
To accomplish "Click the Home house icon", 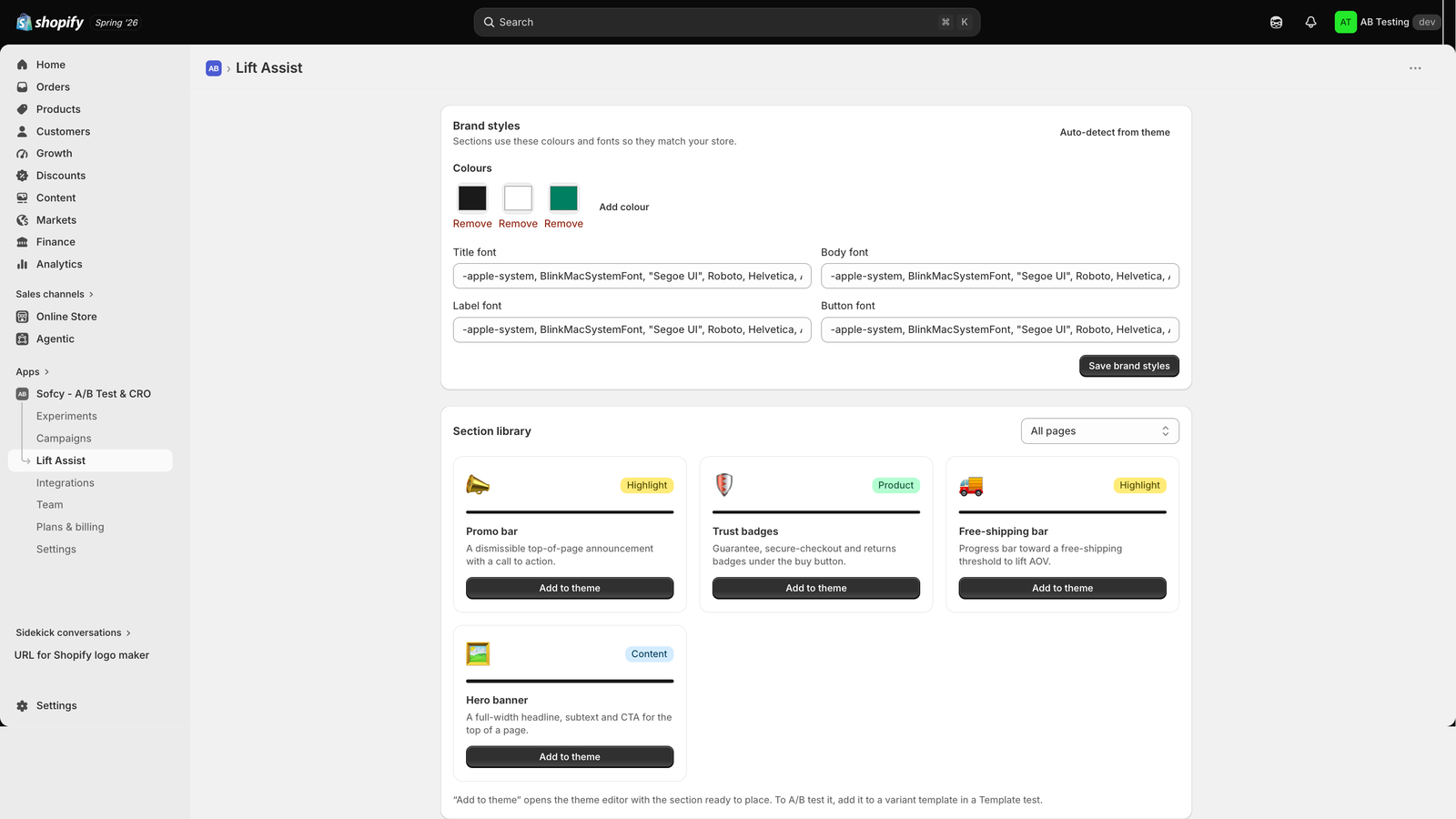I will 22,65.
